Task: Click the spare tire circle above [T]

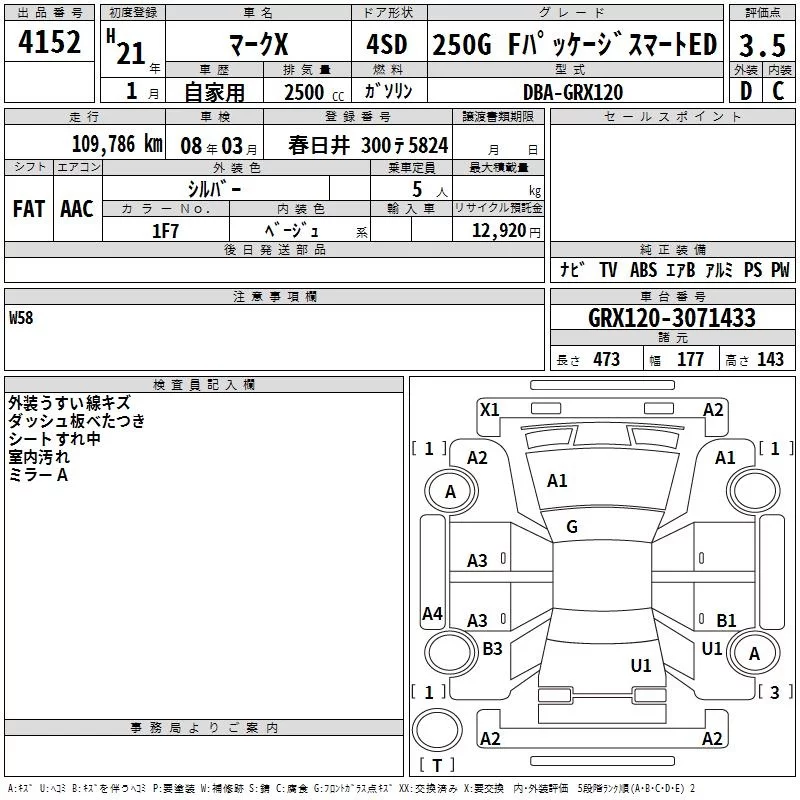Action: [437, 730]
